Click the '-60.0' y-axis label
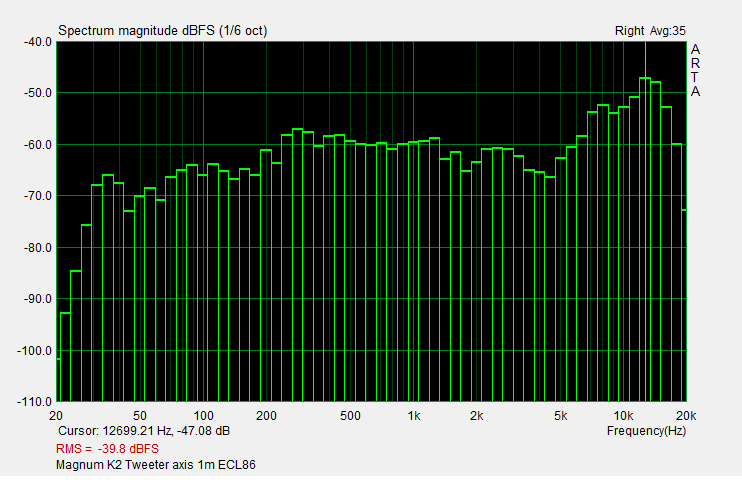Image resolution: width=742 pixels, height=480 pixels. click(x=37, y=145)
